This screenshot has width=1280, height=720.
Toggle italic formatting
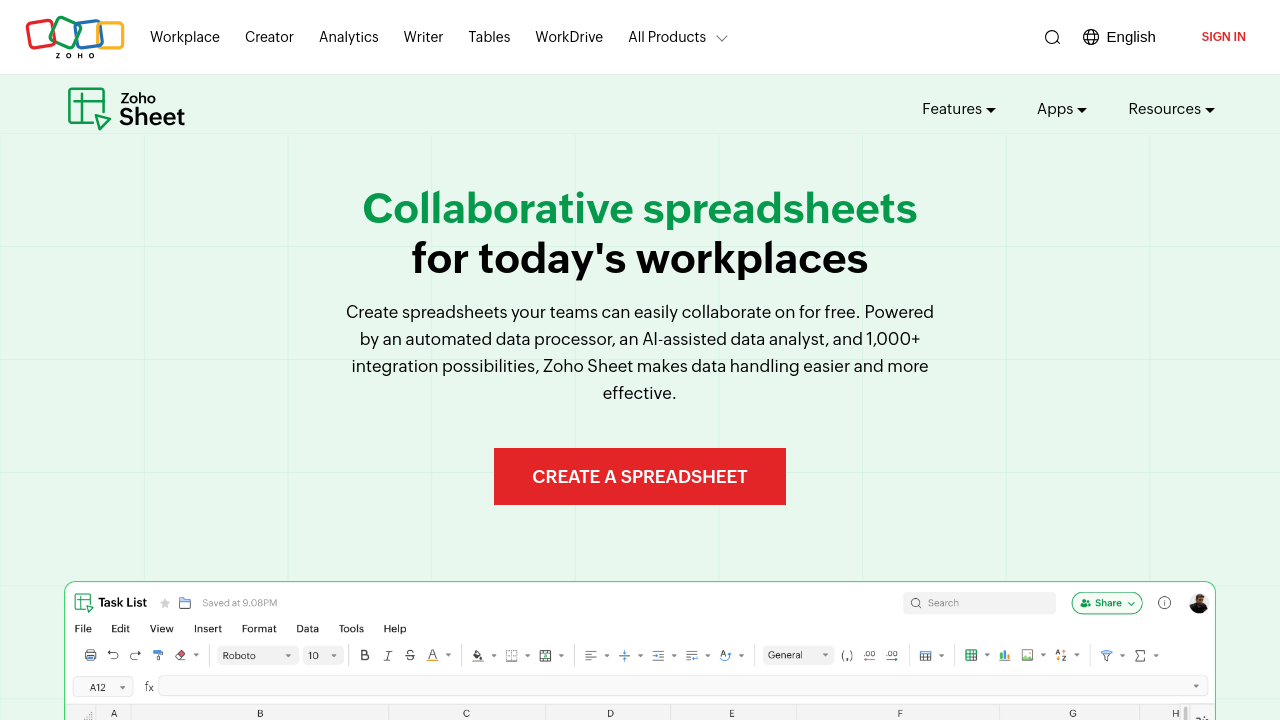pyautogui.click(x=387, y=655)
